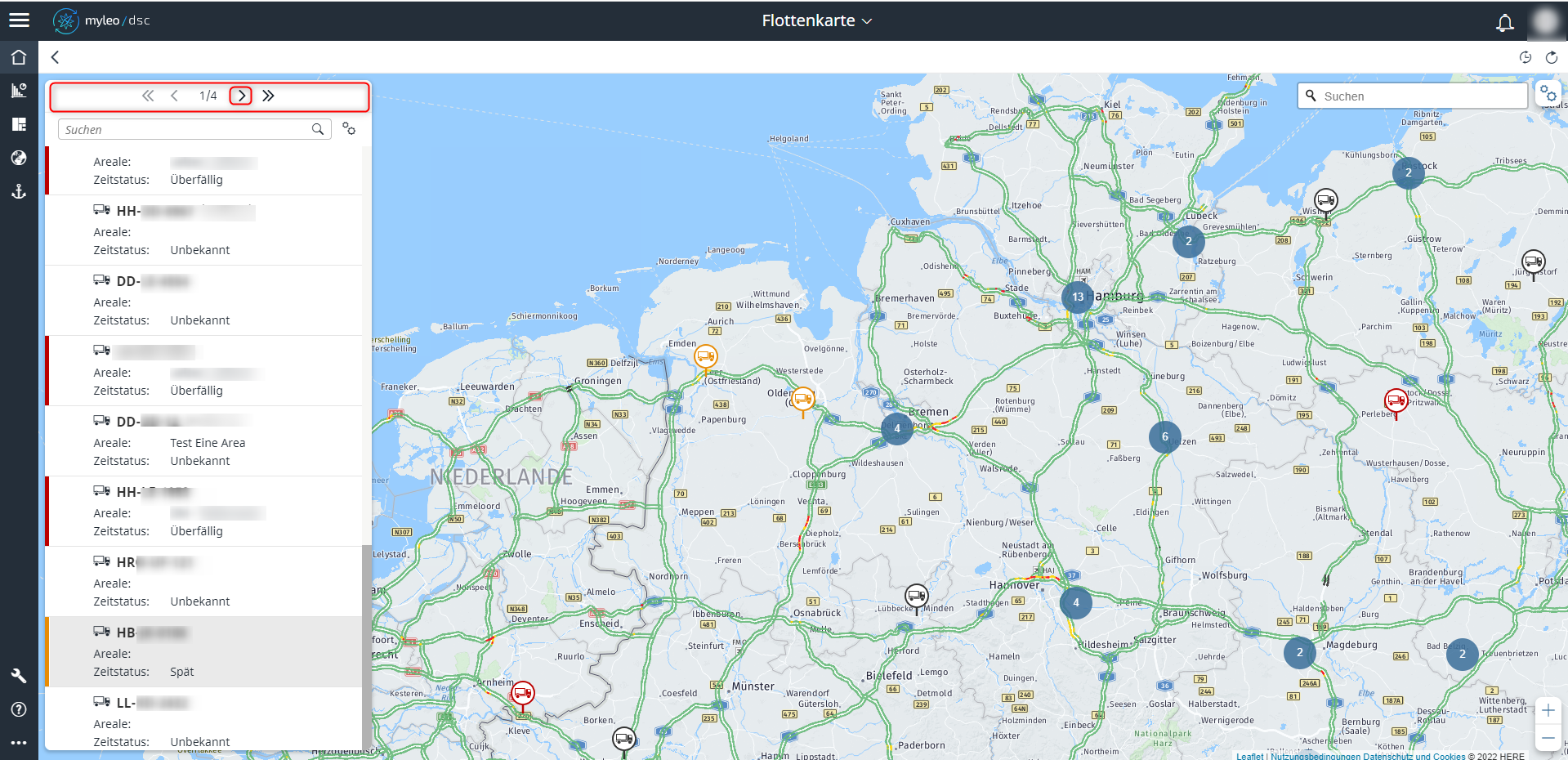This screenshot has height=760, width=1568.
Task: Click the list Suchen search field
Action: (194, 129)
